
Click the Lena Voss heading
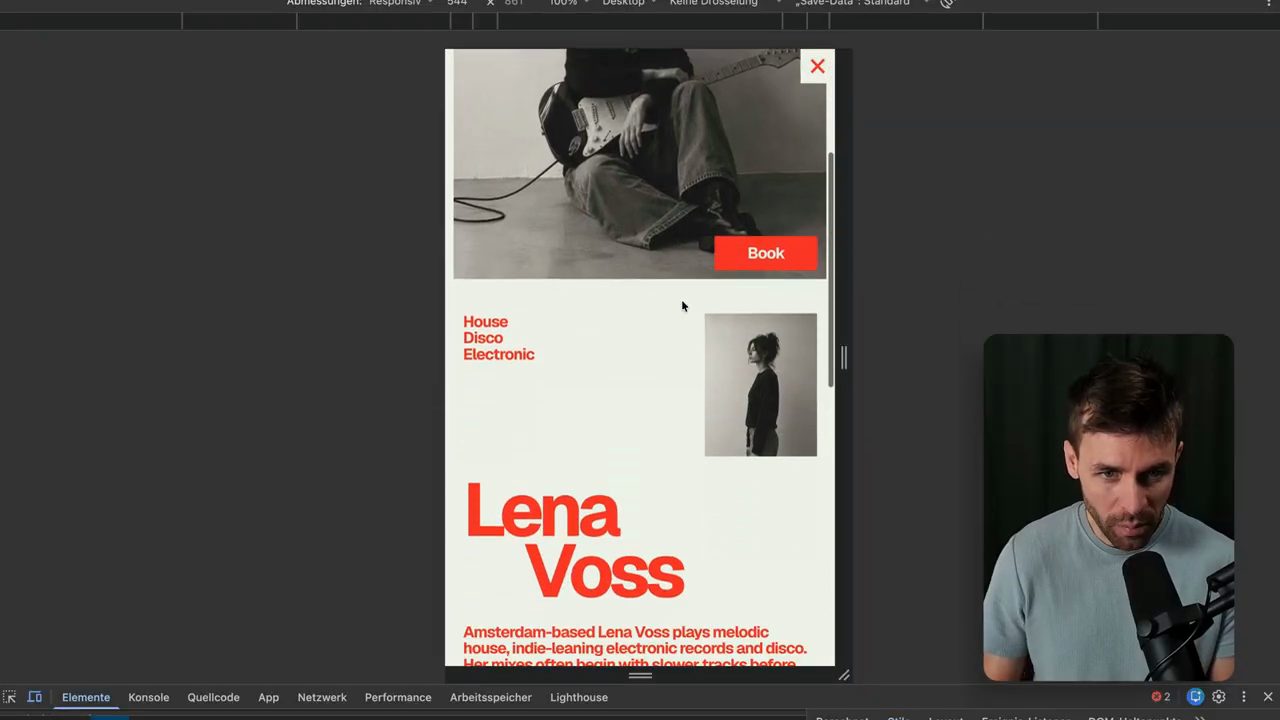(575, 540)
